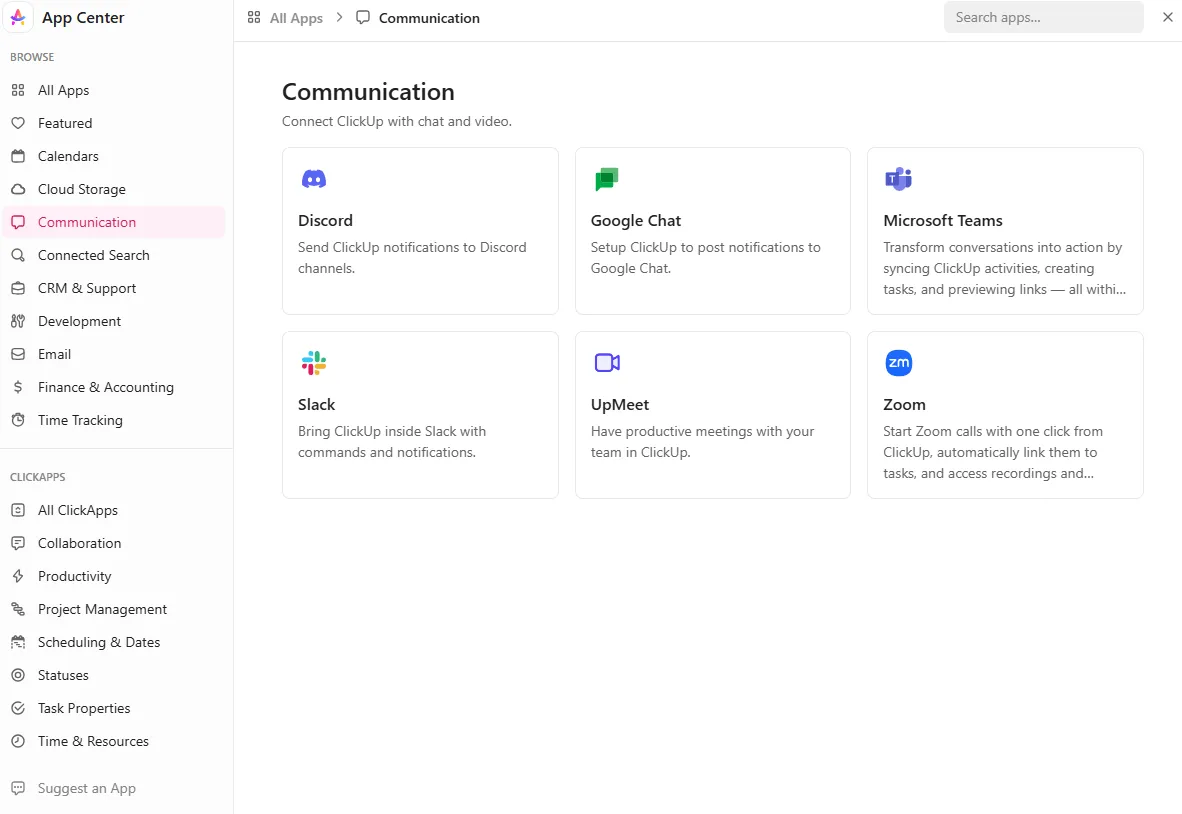Click the UpMeet video camera icon

pos(607,363)
